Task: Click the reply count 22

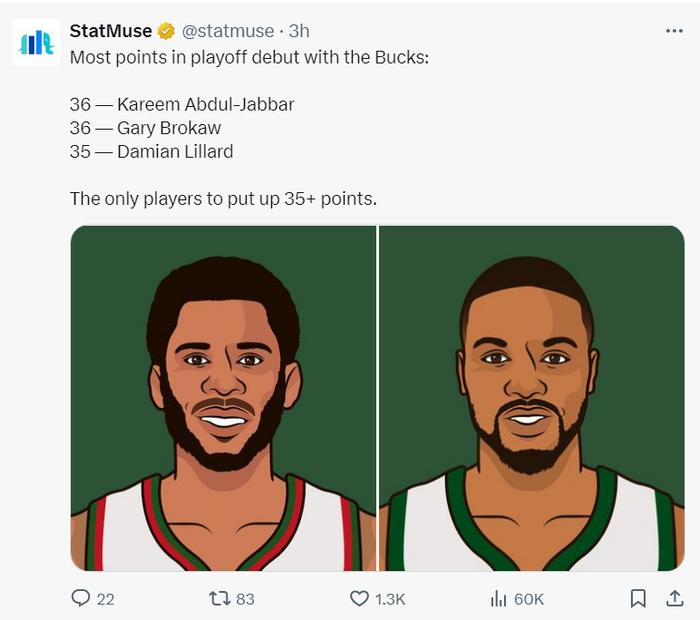Action: [x=105, y=599]
